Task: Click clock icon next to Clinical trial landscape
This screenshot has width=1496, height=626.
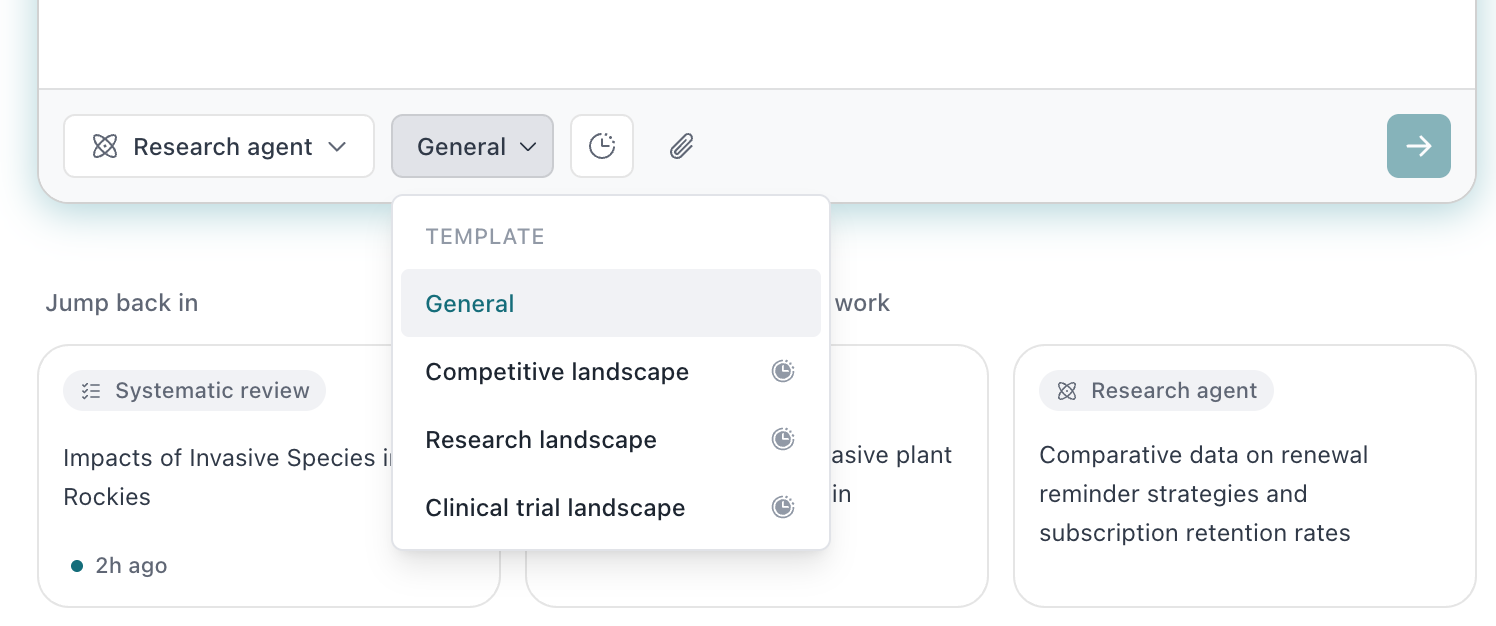Action: 783,508
